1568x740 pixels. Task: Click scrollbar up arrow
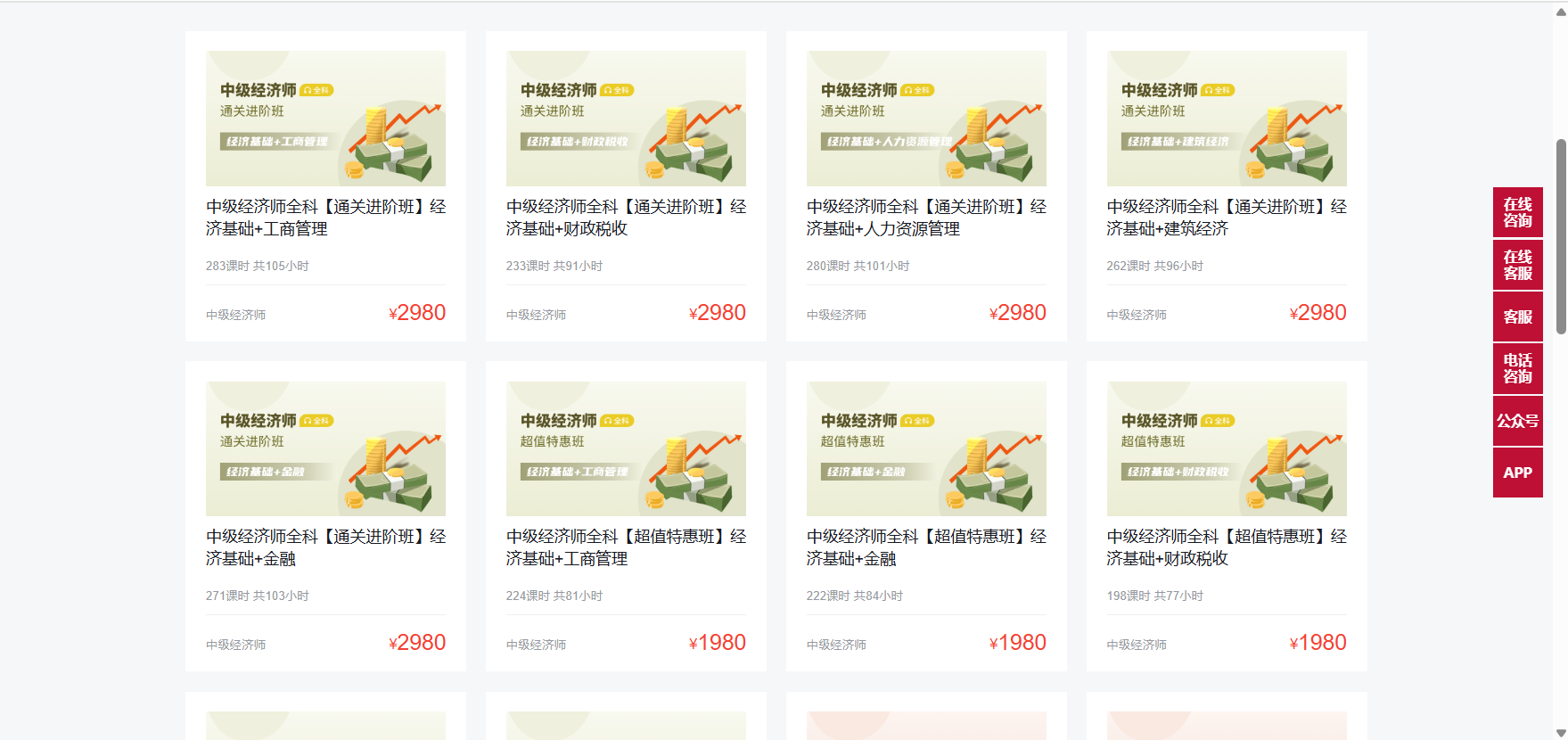pyautogui.click(x=1560, y=12)
